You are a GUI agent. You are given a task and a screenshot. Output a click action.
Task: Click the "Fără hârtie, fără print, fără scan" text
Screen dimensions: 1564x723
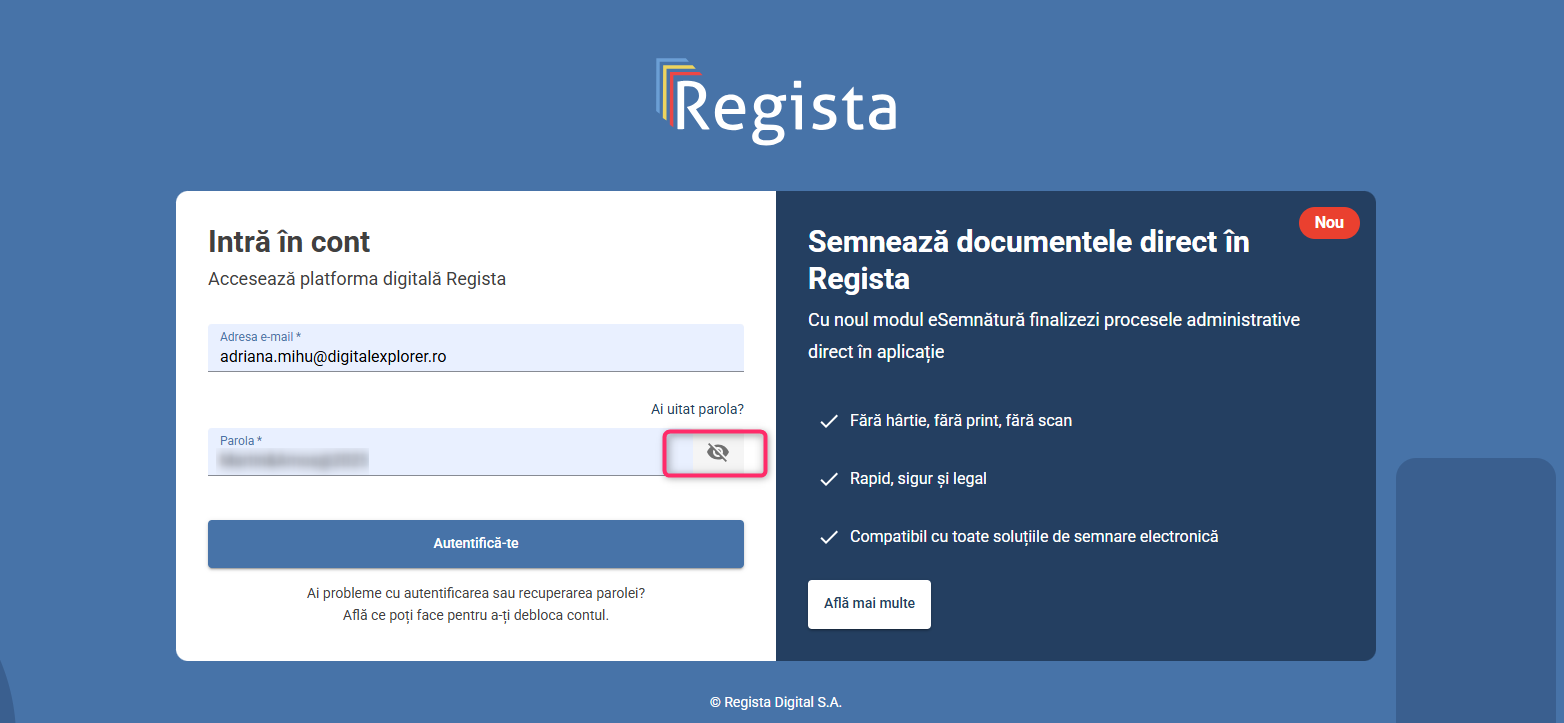[961, 421]
